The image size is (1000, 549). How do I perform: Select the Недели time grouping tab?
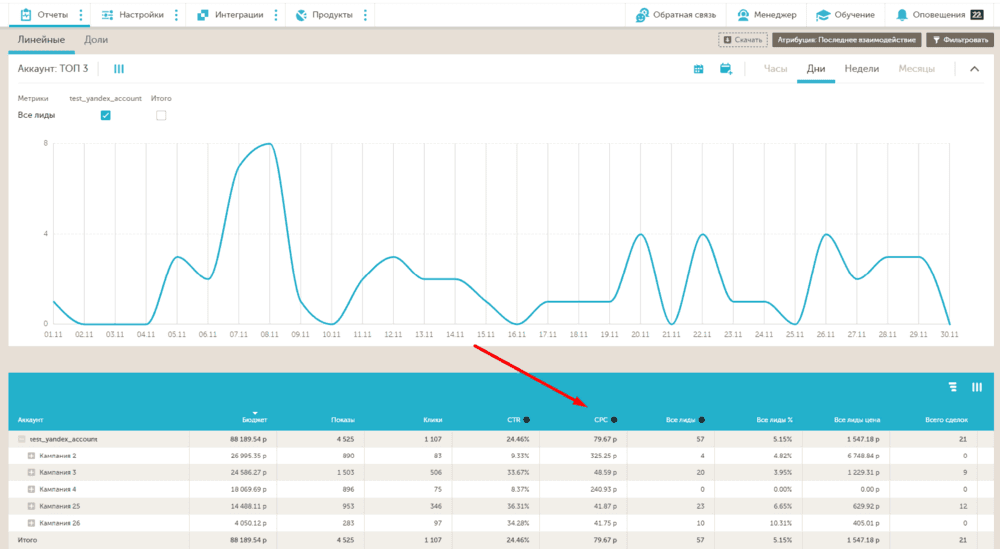tap(862, 69)
